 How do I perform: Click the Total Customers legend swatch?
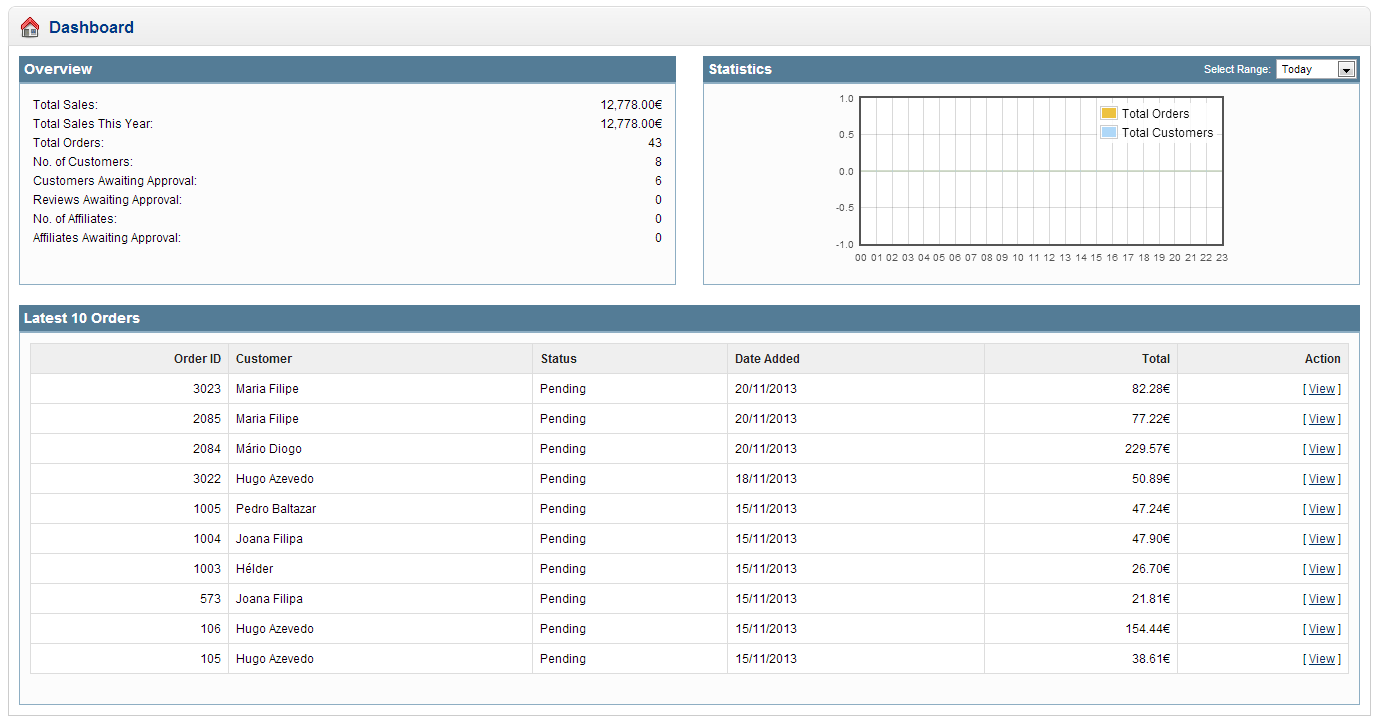click(x=1108, y=132)
